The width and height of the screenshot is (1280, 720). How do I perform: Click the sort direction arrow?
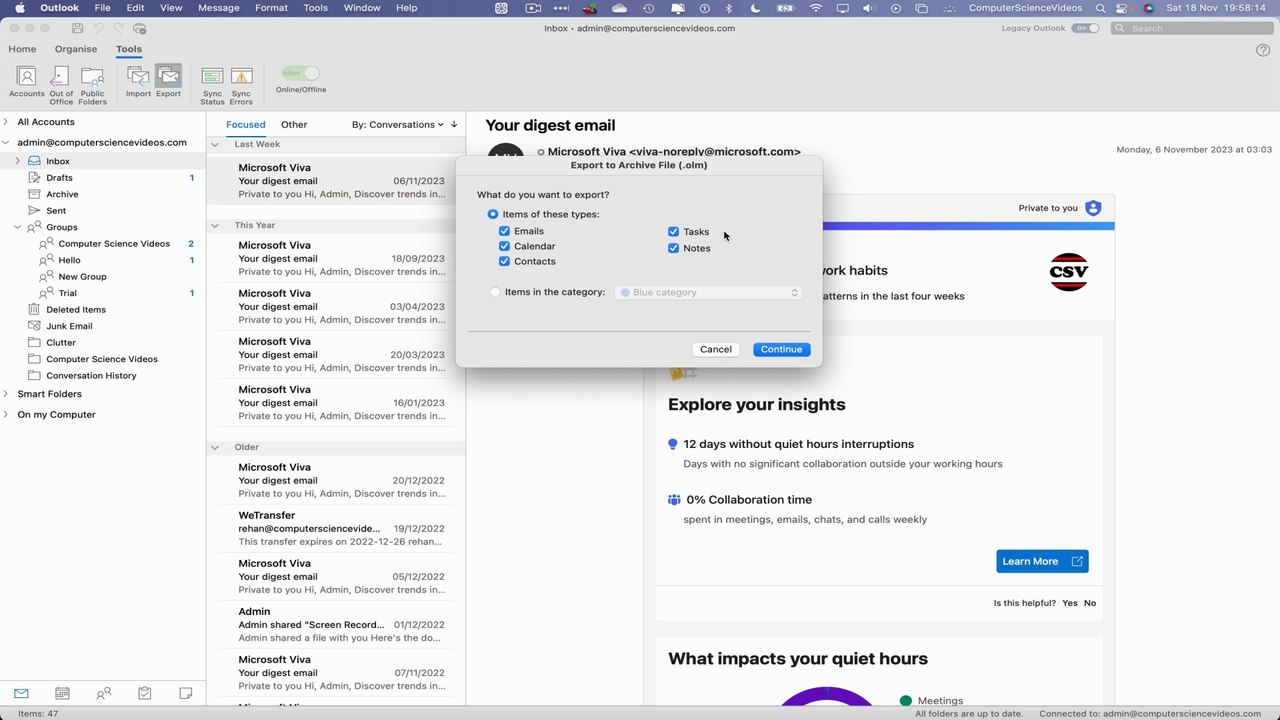pyautogui.click(x=454, y=124)
